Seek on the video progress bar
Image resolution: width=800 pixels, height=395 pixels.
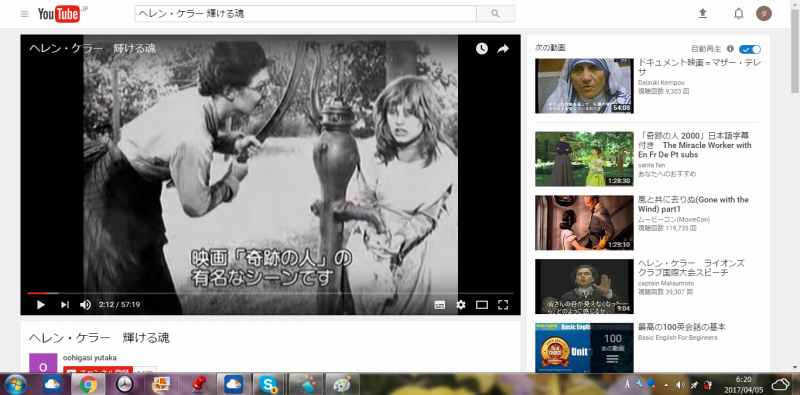[270, 293]
